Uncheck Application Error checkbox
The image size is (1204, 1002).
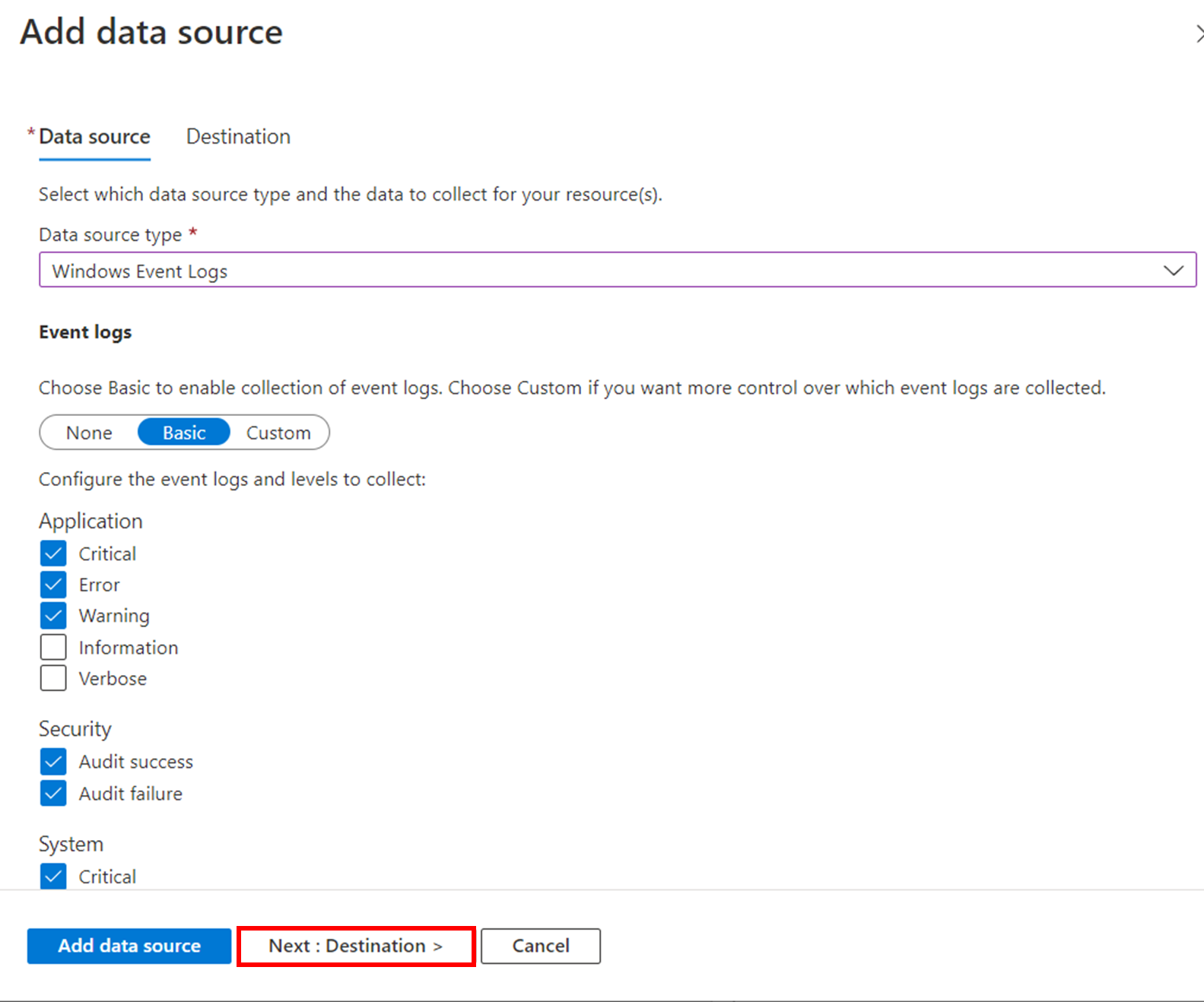(x=53, y=585)
